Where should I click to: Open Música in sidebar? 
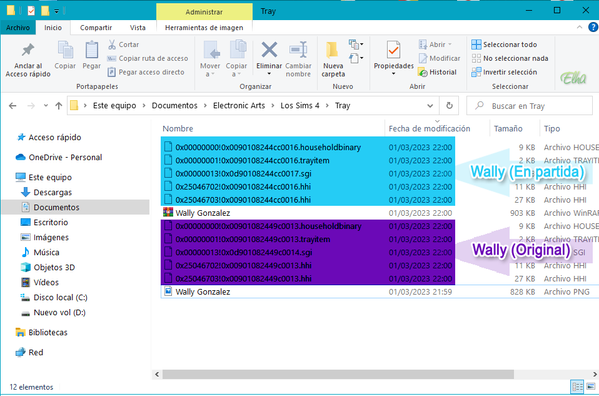pos(40,252)
